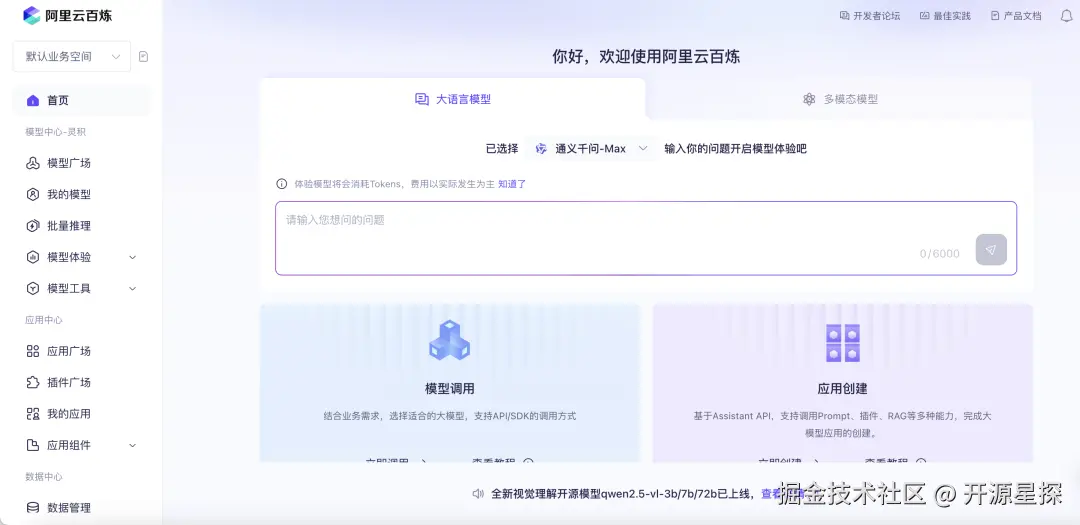Expand the 模型体验 submenu chevron
The width and height of the screenshot is (1080, 525).
(x=133, y=257)
